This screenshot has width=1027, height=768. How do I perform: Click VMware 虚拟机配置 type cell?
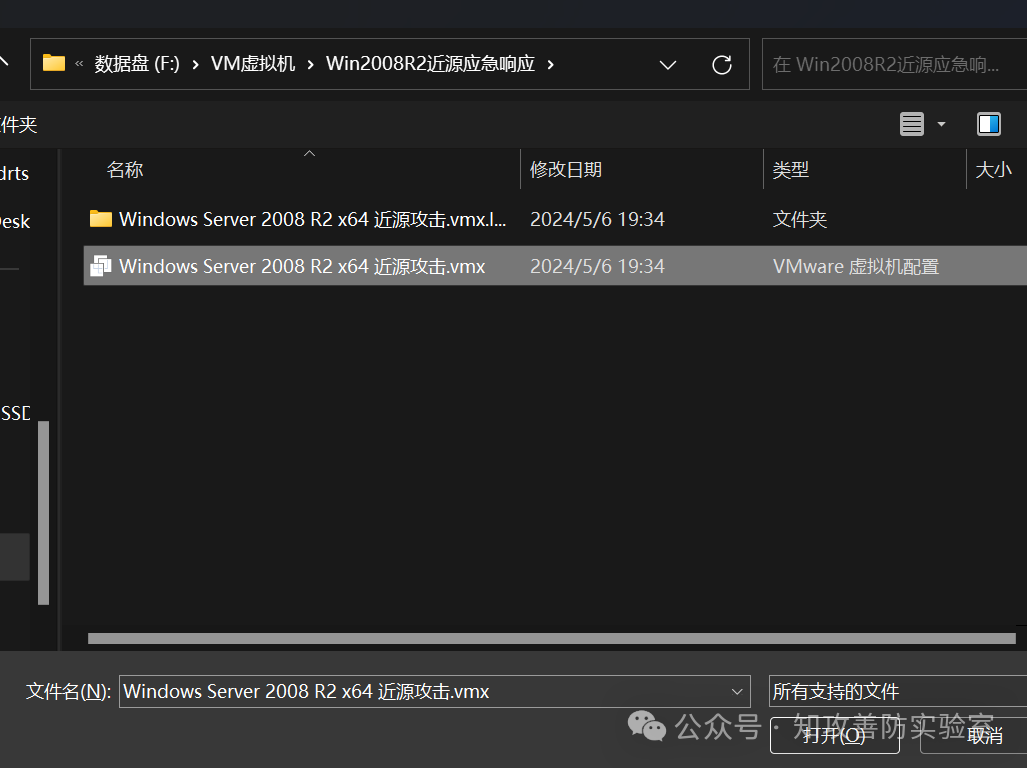click(855, 266)
